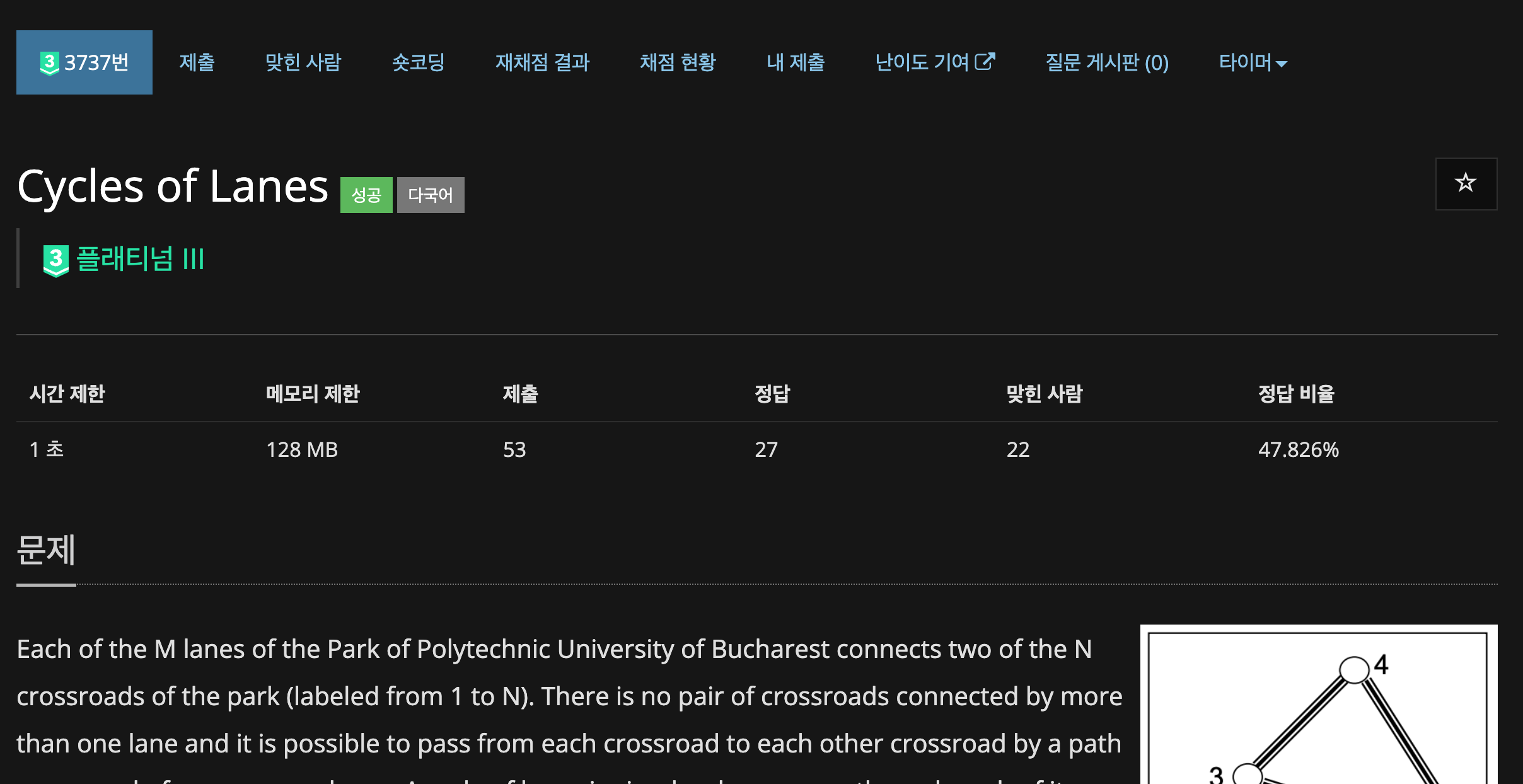Open 질문 게시판 (0) link
Viewport: 1523px width, 784px height.
point(1106,62)
